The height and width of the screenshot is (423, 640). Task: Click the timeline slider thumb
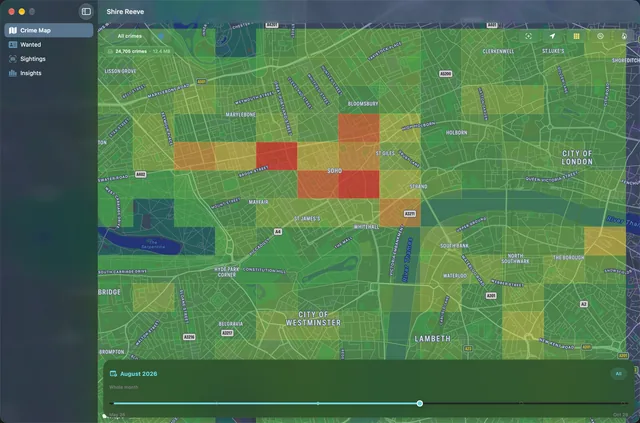tap(420, 403)
